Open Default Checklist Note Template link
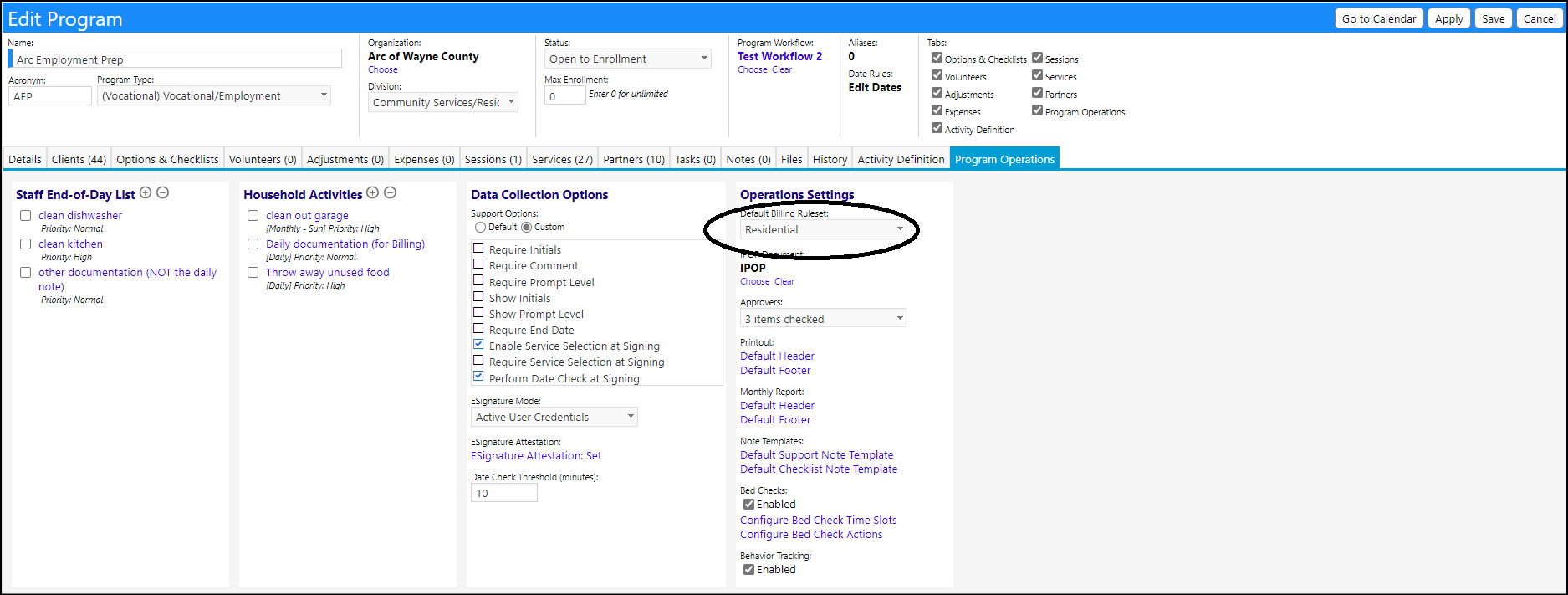 pyautogui.click(x=819, y=469)
